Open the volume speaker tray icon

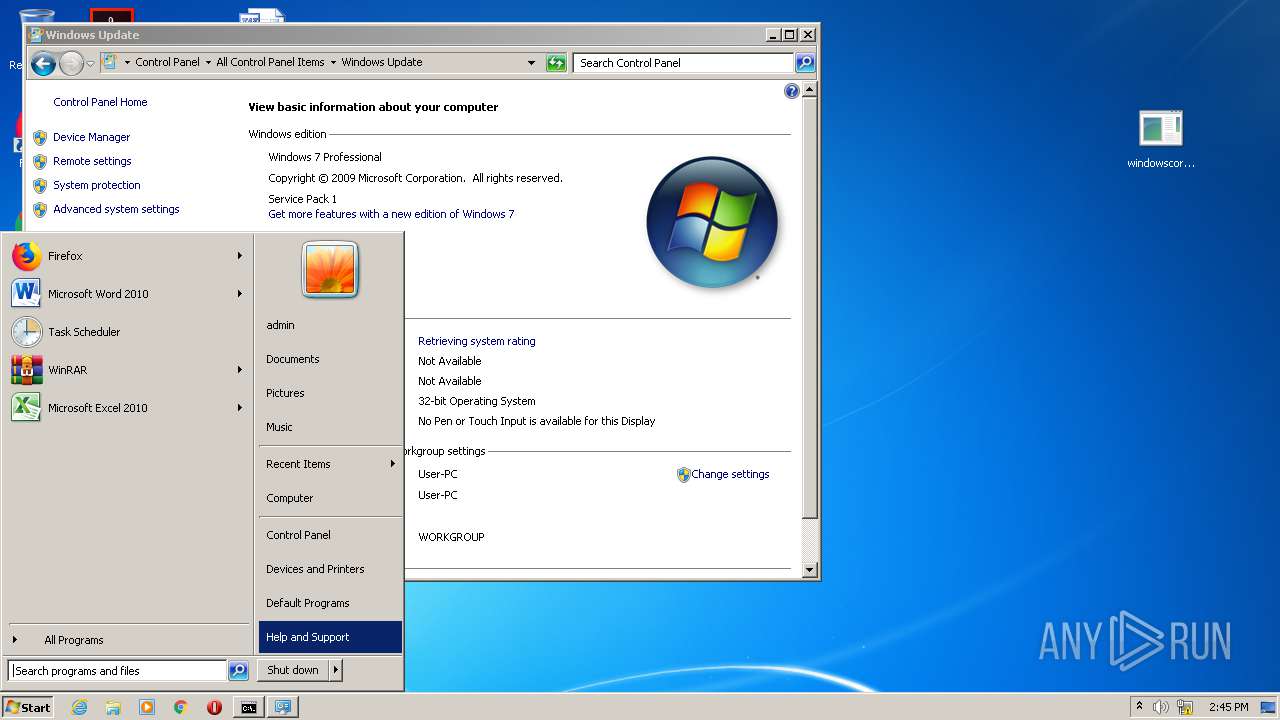(1160, 707)
